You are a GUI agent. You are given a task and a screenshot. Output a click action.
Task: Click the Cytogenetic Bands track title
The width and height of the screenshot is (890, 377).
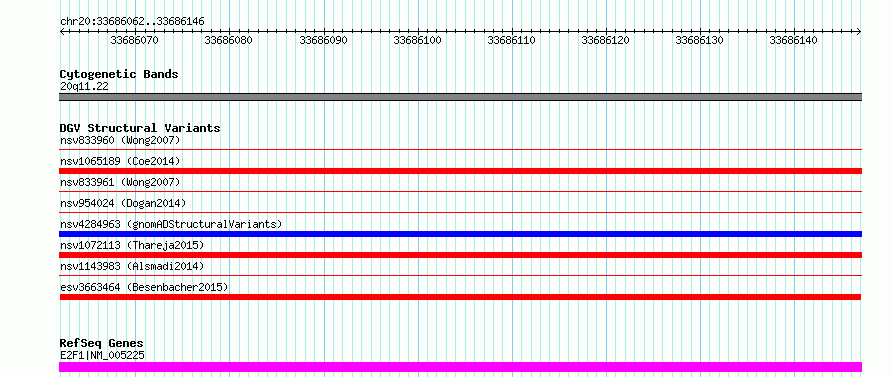(119, 74)
